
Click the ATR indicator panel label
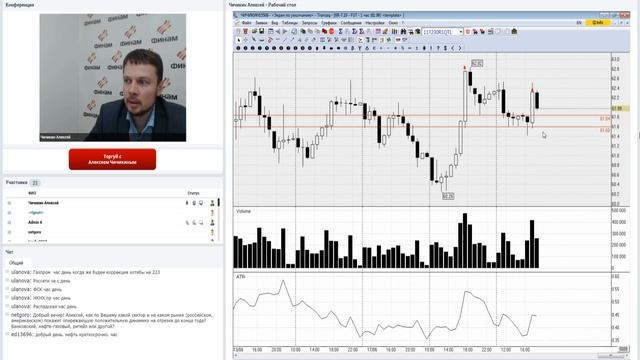coord(240,277)
